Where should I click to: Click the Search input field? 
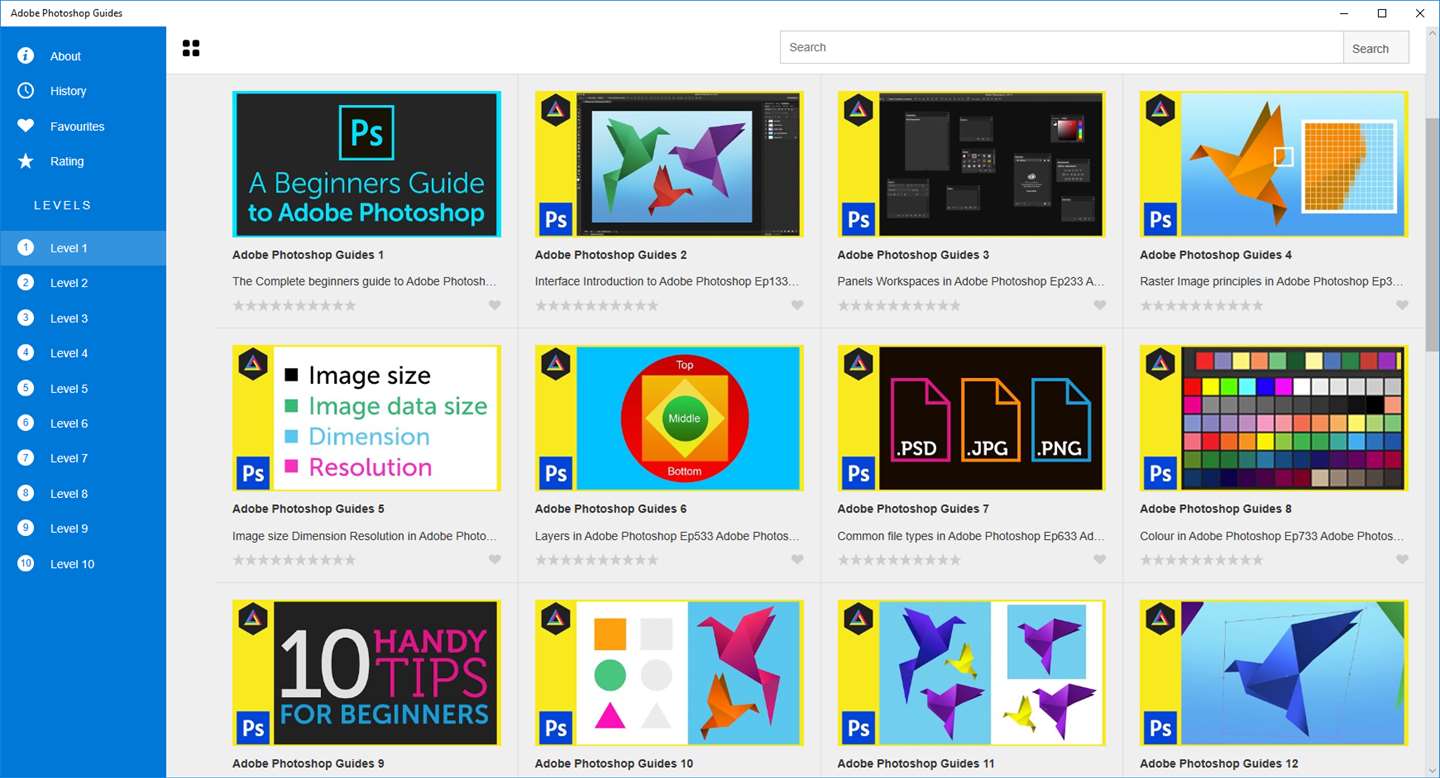pyautogui.click(x=1061, y=47)
